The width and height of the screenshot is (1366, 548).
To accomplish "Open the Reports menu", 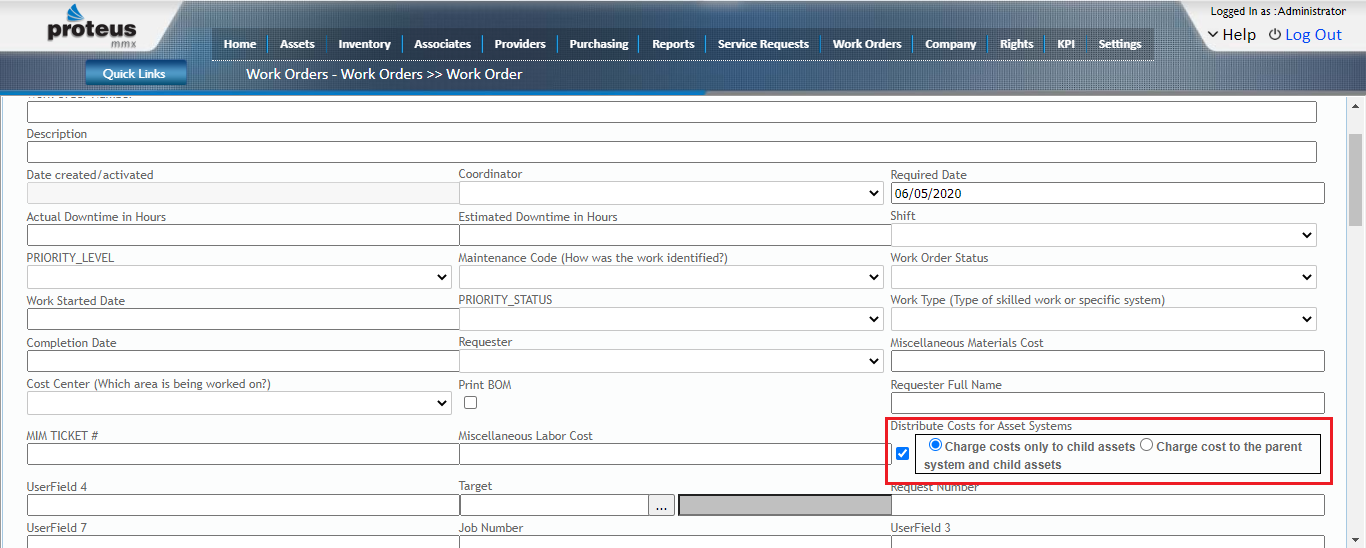I will [673, 44].
